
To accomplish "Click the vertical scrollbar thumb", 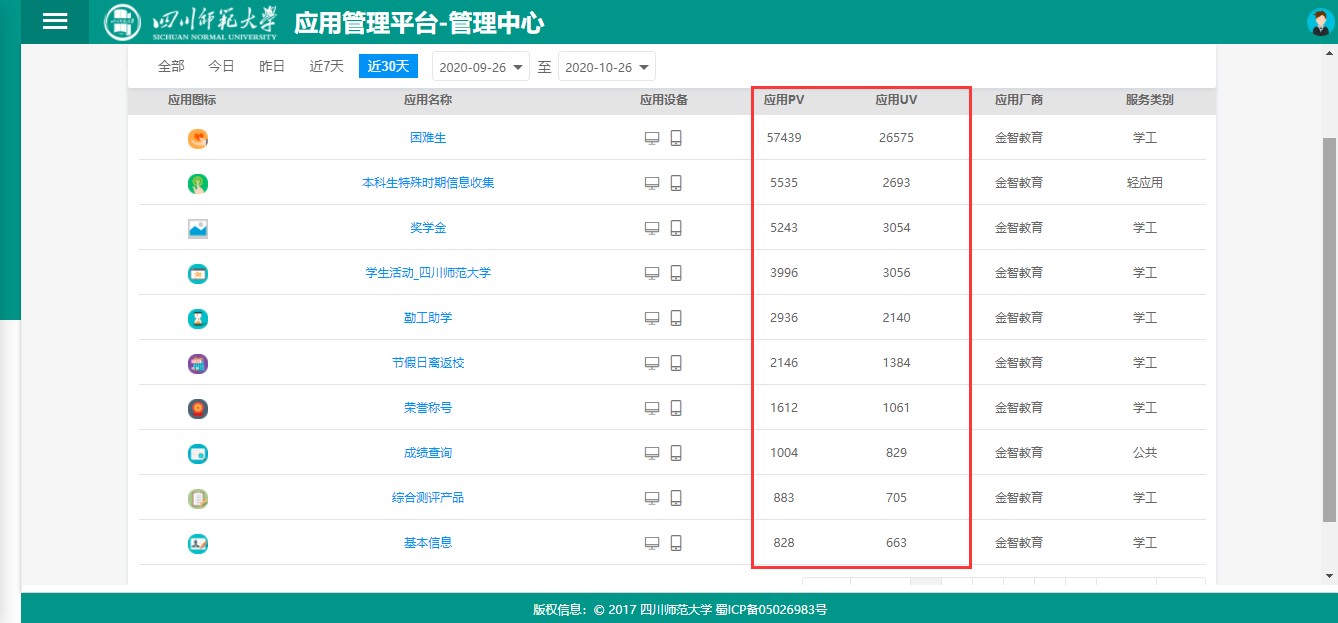I will click(x=1329, y=330).
